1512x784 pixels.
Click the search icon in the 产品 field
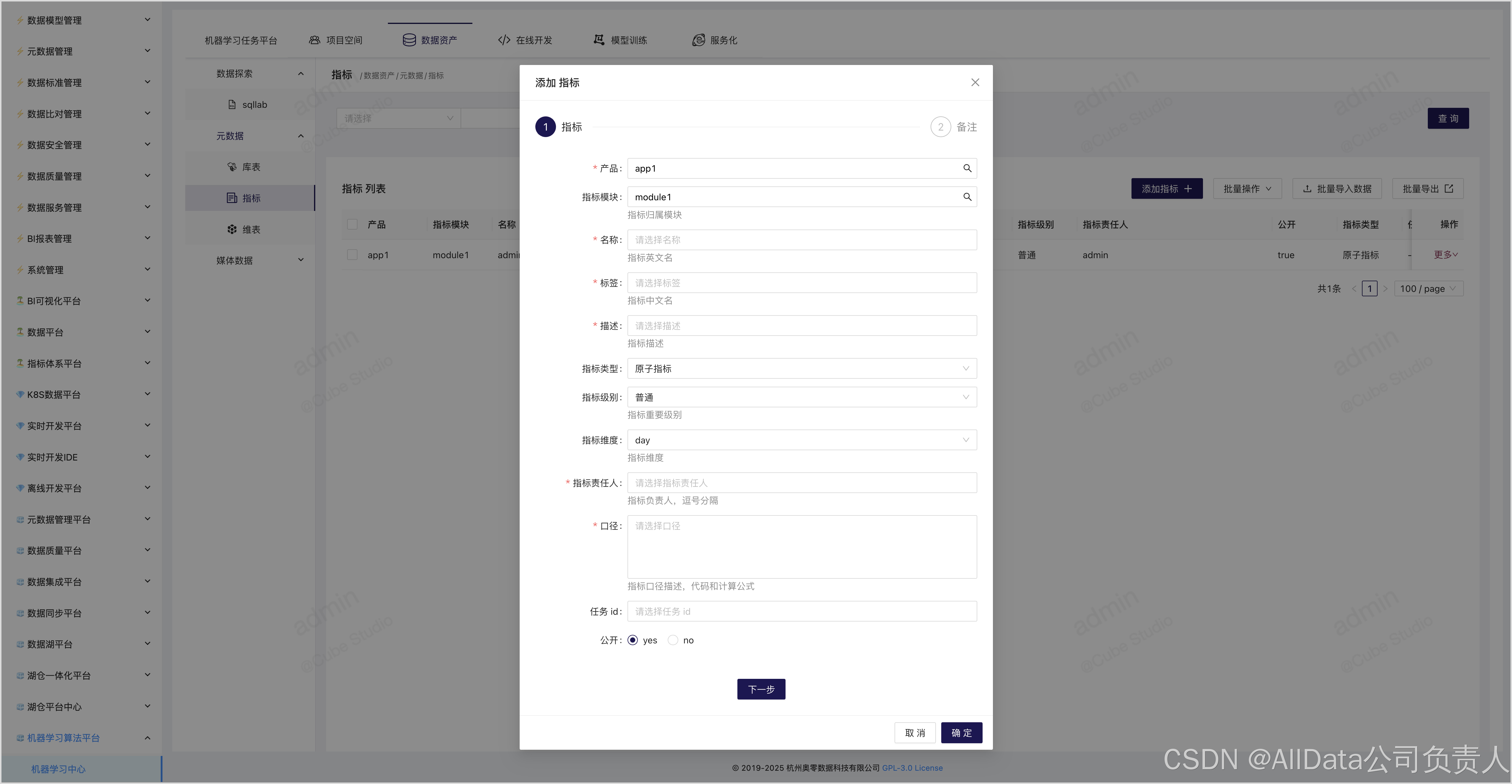(967, 168)
